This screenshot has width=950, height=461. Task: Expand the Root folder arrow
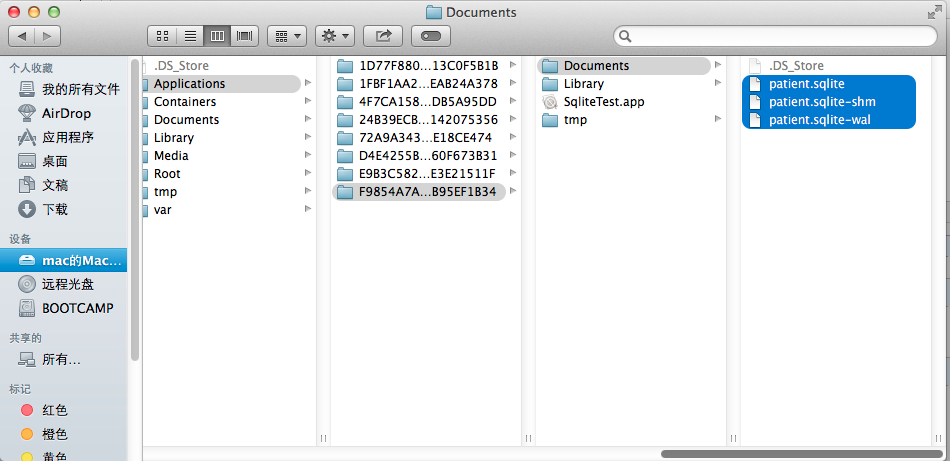click(308, 173)
